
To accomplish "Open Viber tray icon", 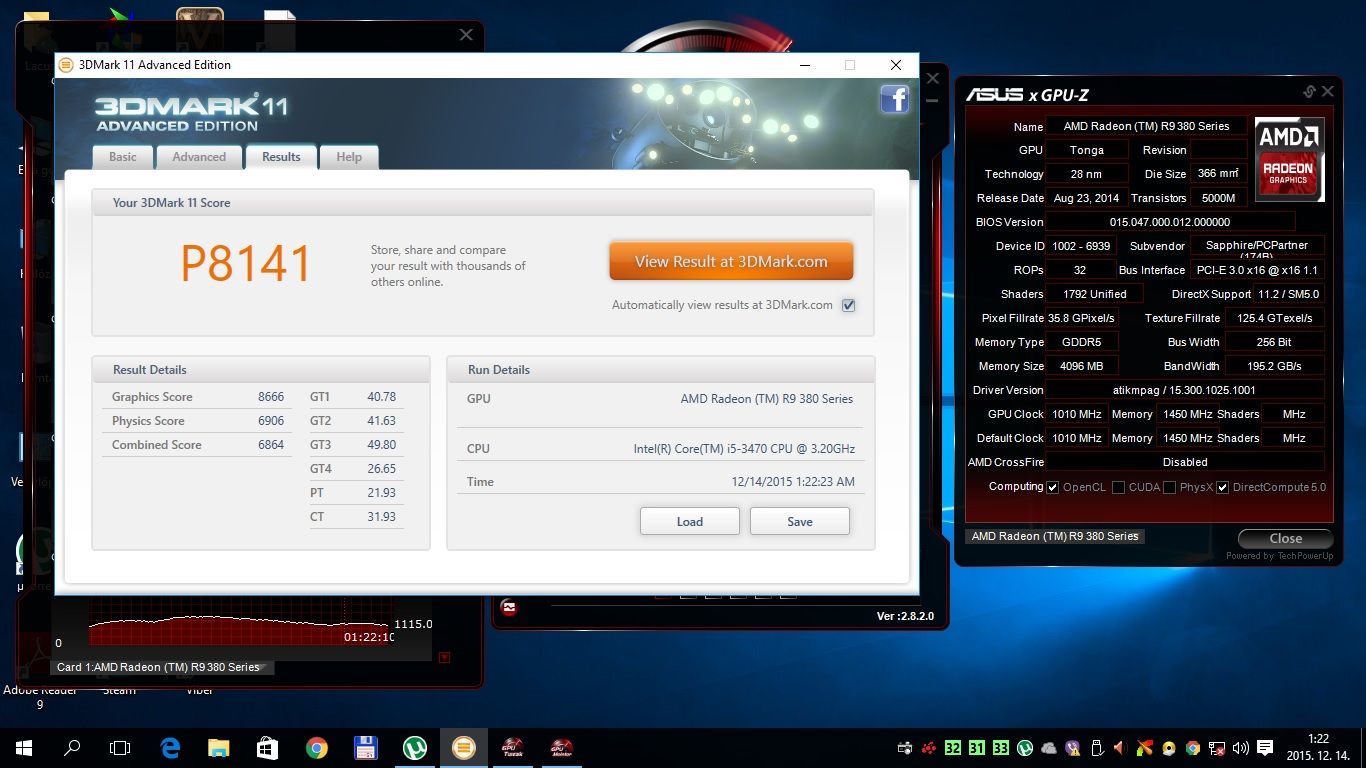I will 1073,748.
